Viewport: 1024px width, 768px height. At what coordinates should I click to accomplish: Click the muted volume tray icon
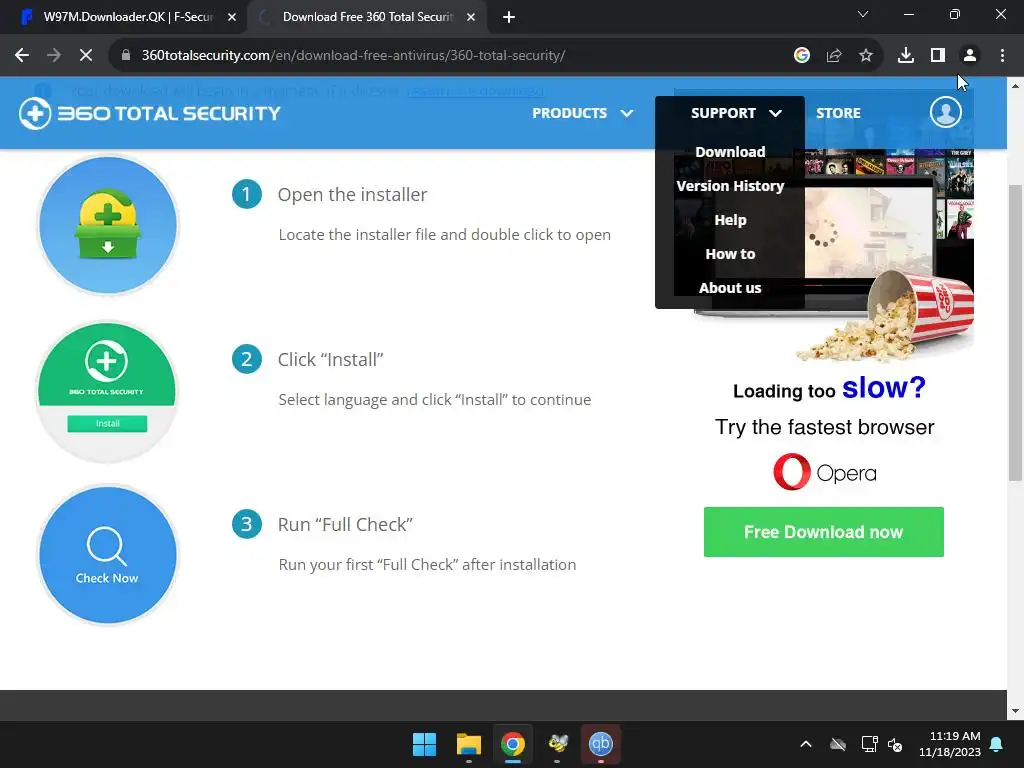(895, 744)
